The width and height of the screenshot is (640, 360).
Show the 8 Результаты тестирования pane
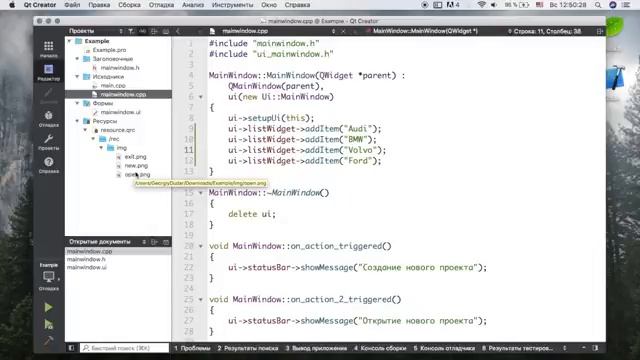pos(518,348)
